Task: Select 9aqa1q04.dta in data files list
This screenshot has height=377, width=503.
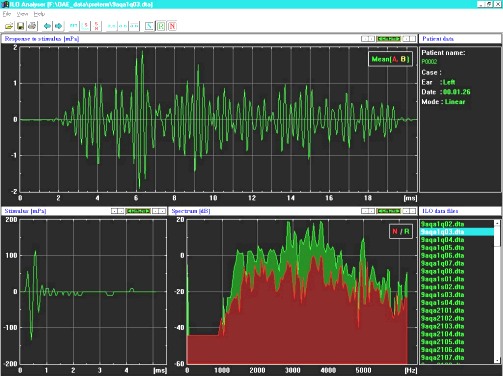Action: tap(442, 240)
